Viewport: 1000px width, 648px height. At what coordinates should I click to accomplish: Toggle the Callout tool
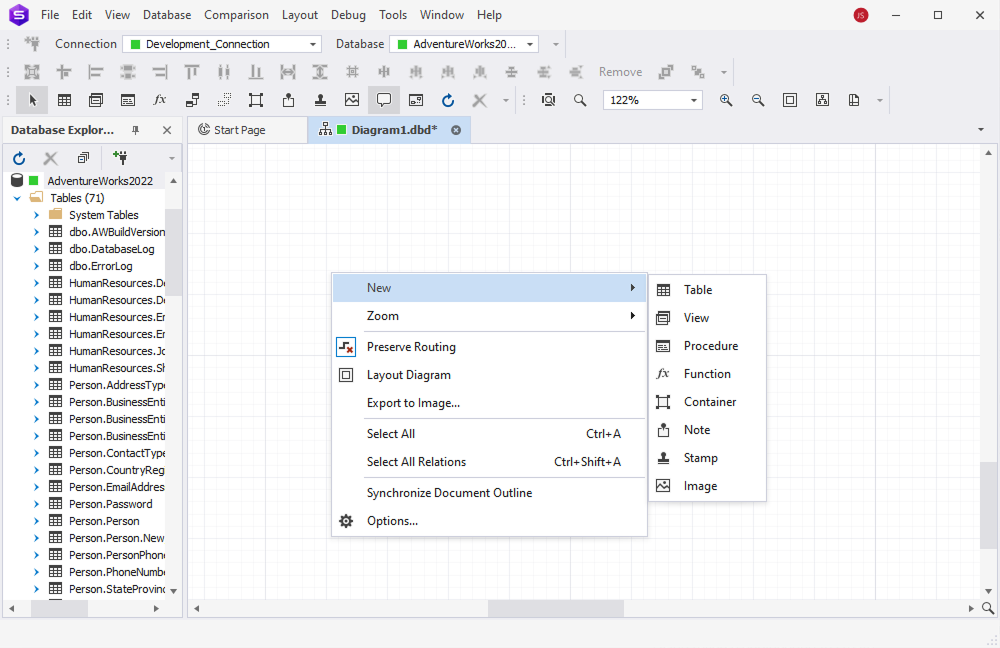click(383, 100)
